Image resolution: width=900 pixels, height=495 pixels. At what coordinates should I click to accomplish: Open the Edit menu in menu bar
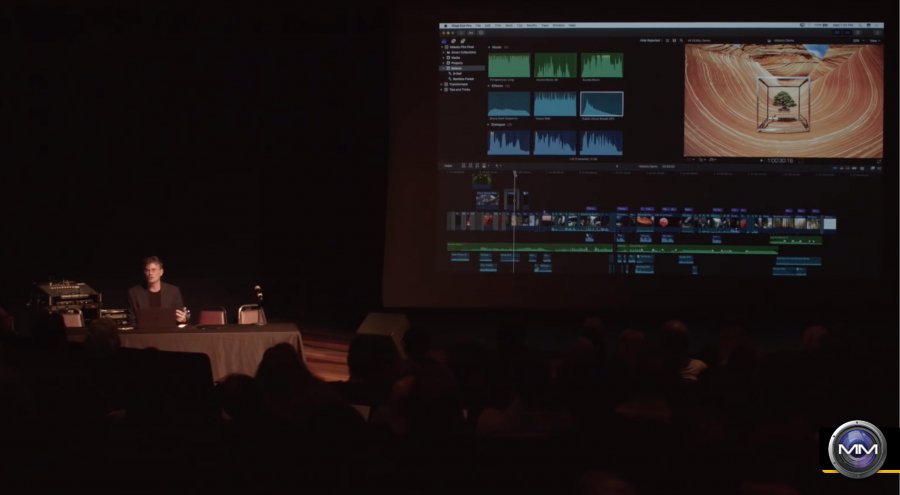pyautogui.click(x=488, y=25)
